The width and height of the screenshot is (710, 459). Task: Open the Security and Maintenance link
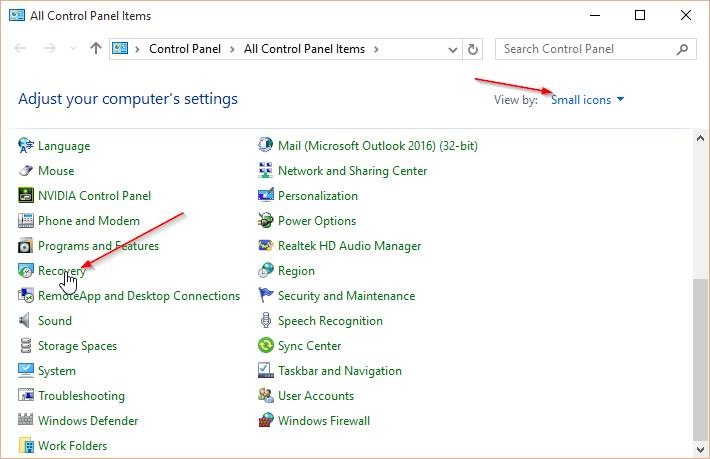pyautogui.click(x=346, y=296)
